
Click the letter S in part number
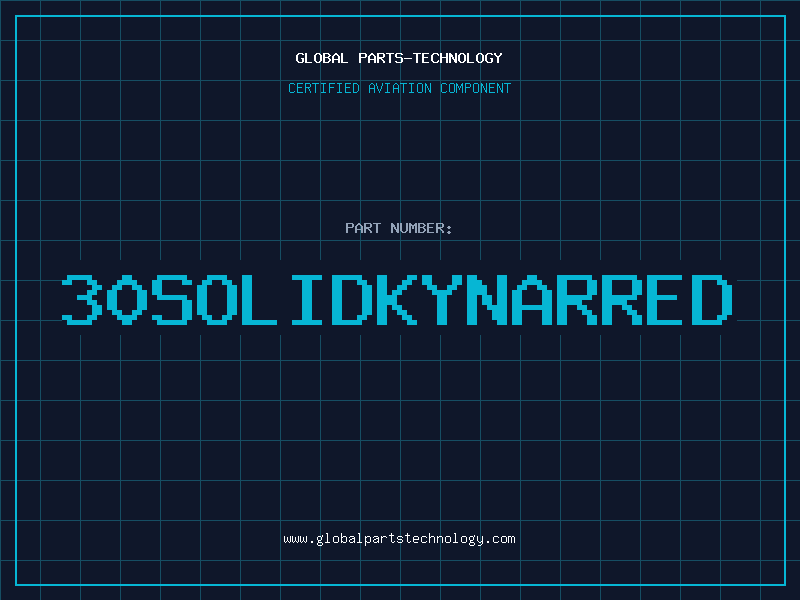tap(172, 299)
